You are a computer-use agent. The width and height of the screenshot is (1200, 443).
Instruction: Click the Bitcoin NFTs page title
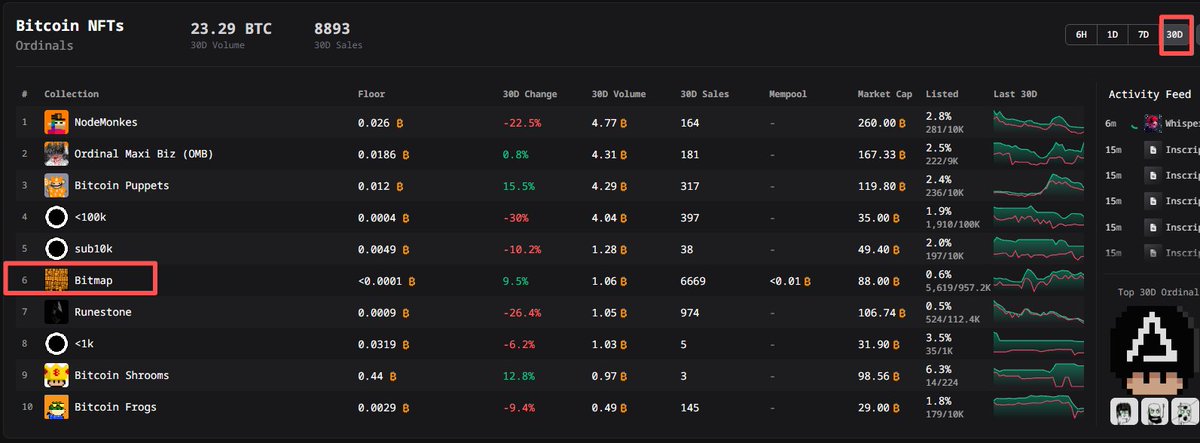(x=70, y=26)
